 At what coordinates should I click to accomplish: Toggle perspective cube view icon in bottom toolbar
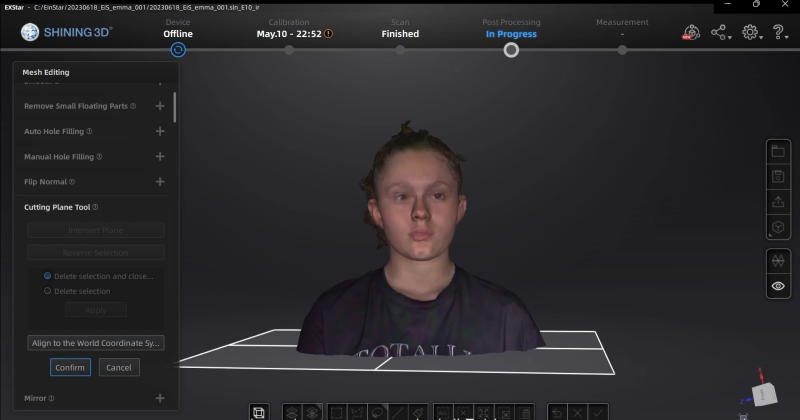tap(259, 412)
